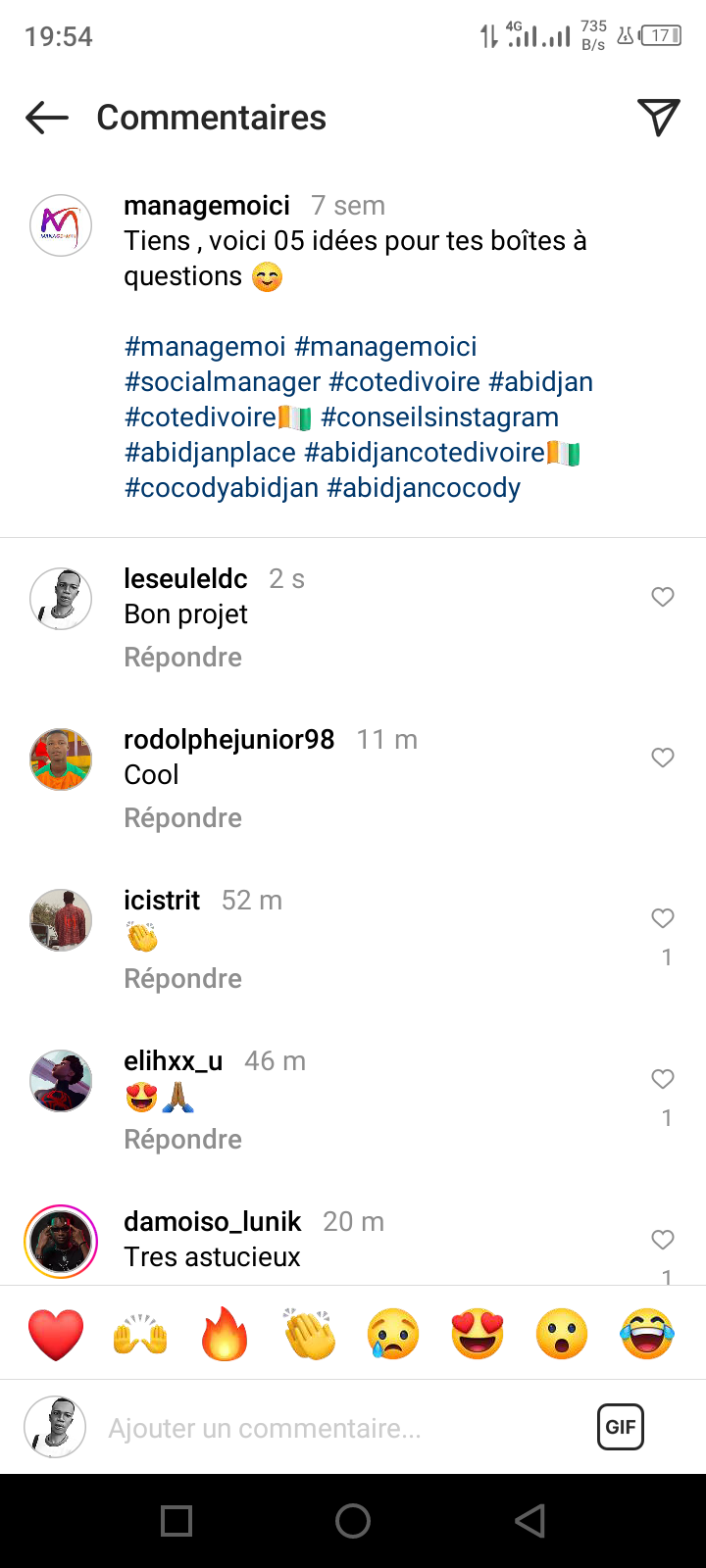Open the share paper-plane icon
Screen dimensions: 706x1568
coord(658,118)
